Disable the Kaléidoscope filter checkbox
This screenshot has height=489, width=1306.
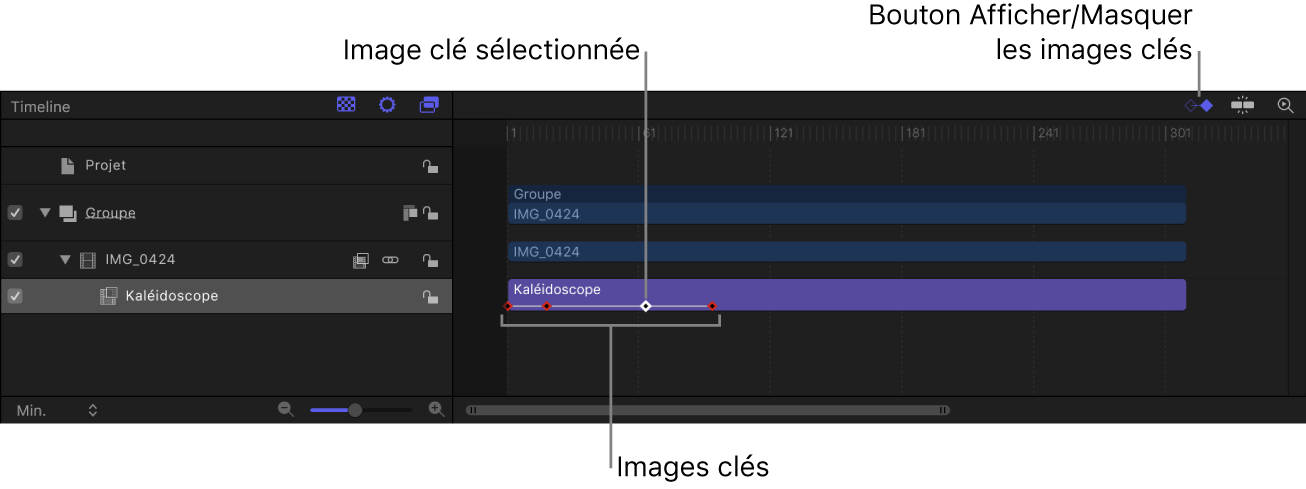15,296
